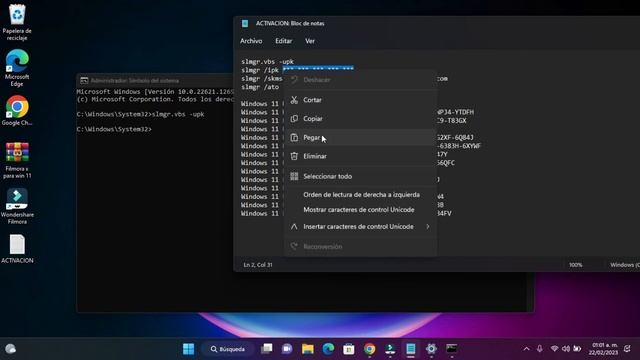Viewport: 640px width, 360px height.
Task: Choose Eliminar from the context menu
Action: pos(360,156)
